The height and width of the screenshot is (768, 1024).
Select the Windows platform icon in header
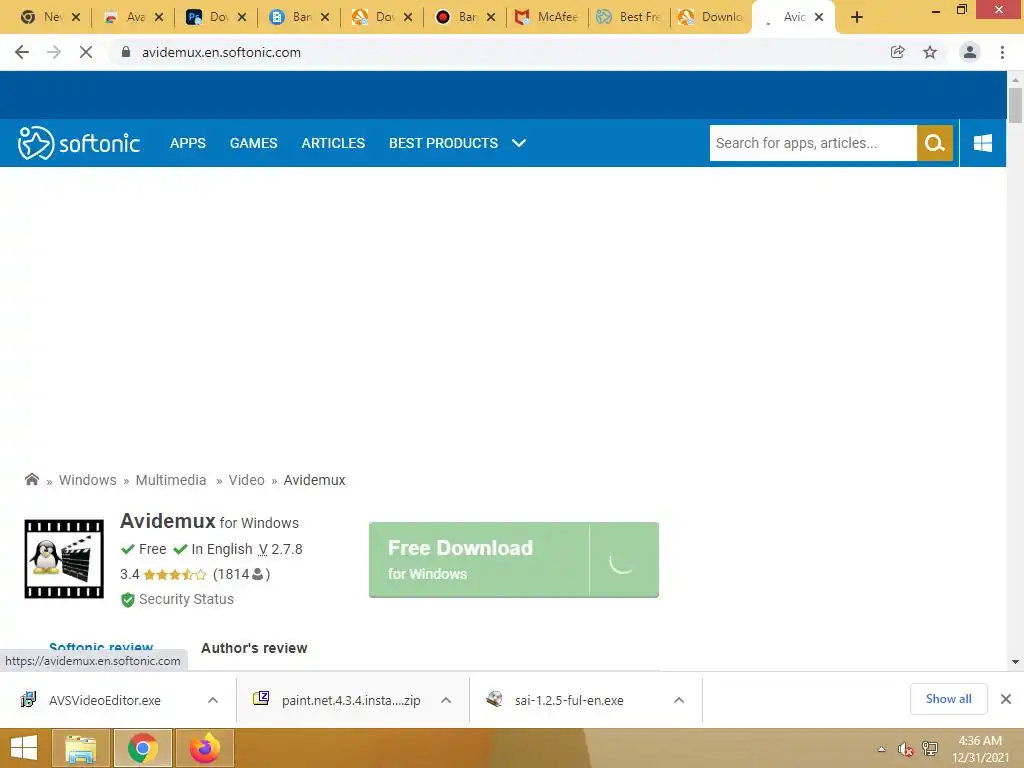click(983, 143)
